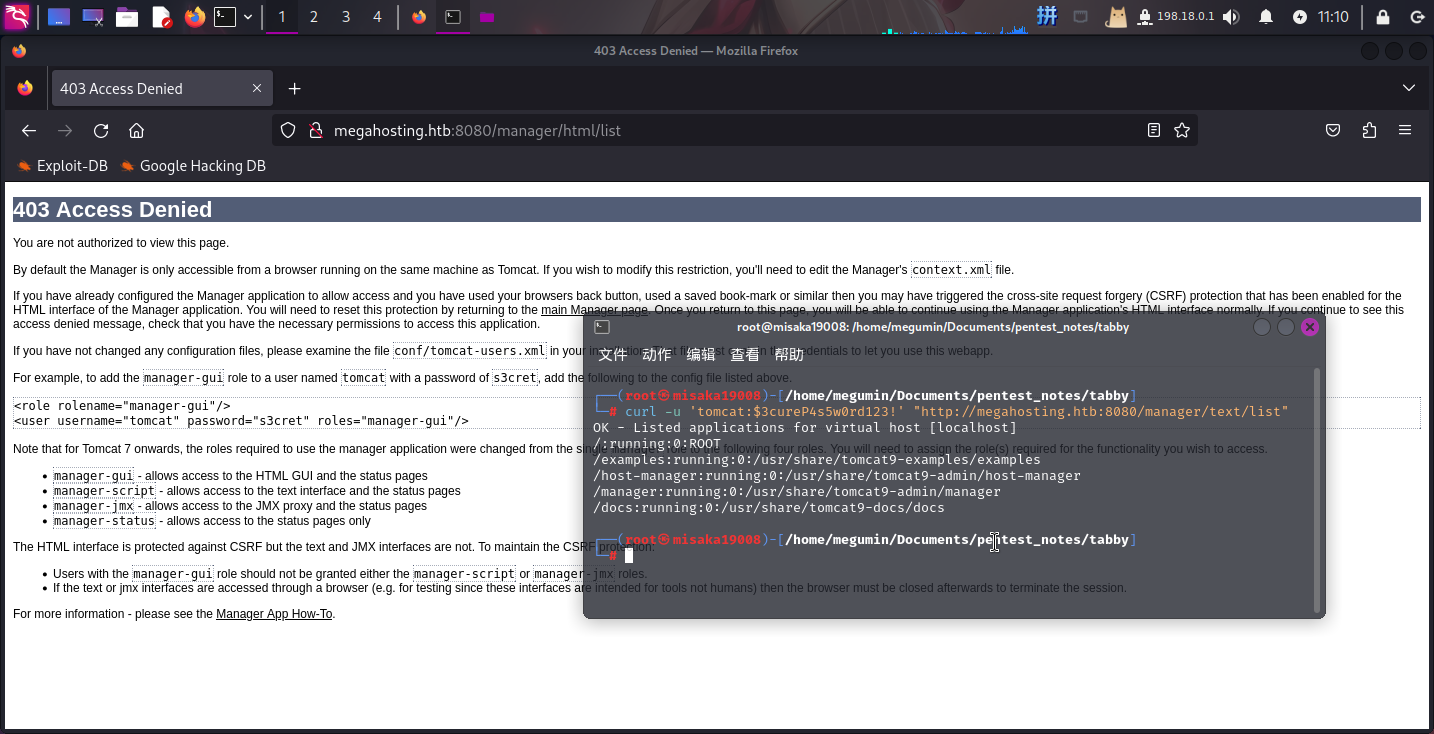Click the terminal window title bar icon

pyautogui.click(x=601, y=327)
